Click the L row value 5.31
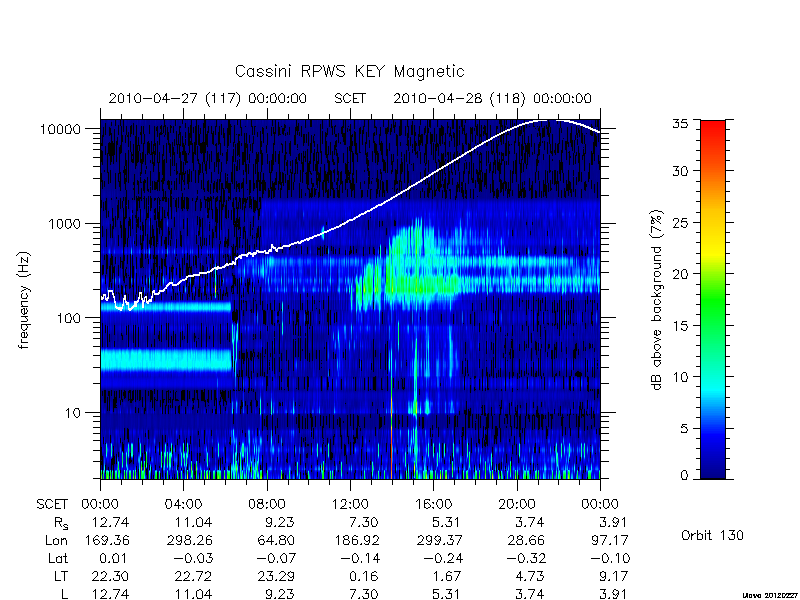 (x=447, y=594)
